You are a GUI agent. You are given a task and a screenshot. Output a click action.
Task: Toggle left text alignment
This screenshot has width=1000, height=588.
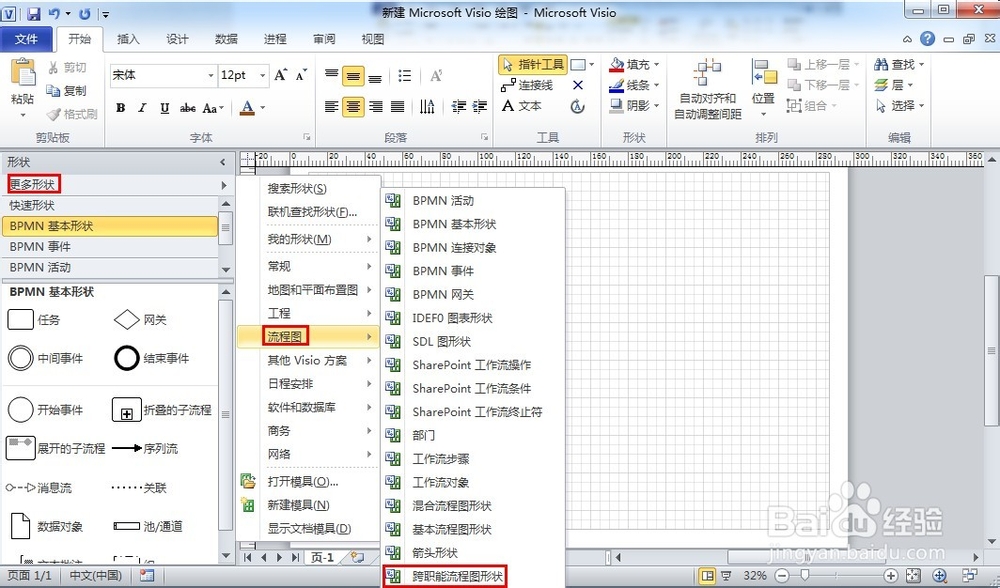(x=331, y=107)
